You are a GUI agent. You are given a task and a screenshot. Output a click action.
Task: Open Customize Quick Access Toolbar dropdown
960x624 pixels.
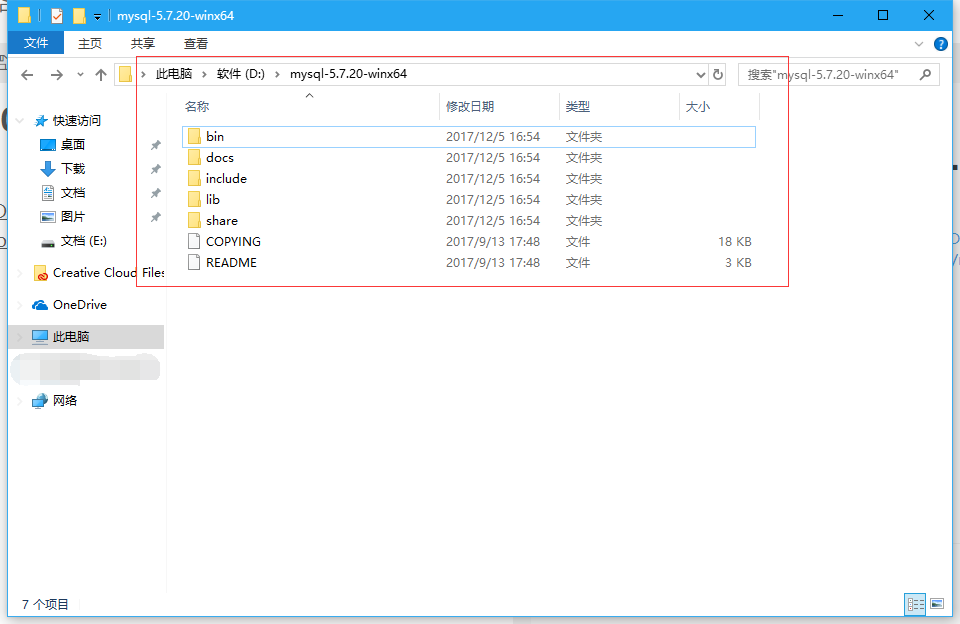(x=97, y=17)
